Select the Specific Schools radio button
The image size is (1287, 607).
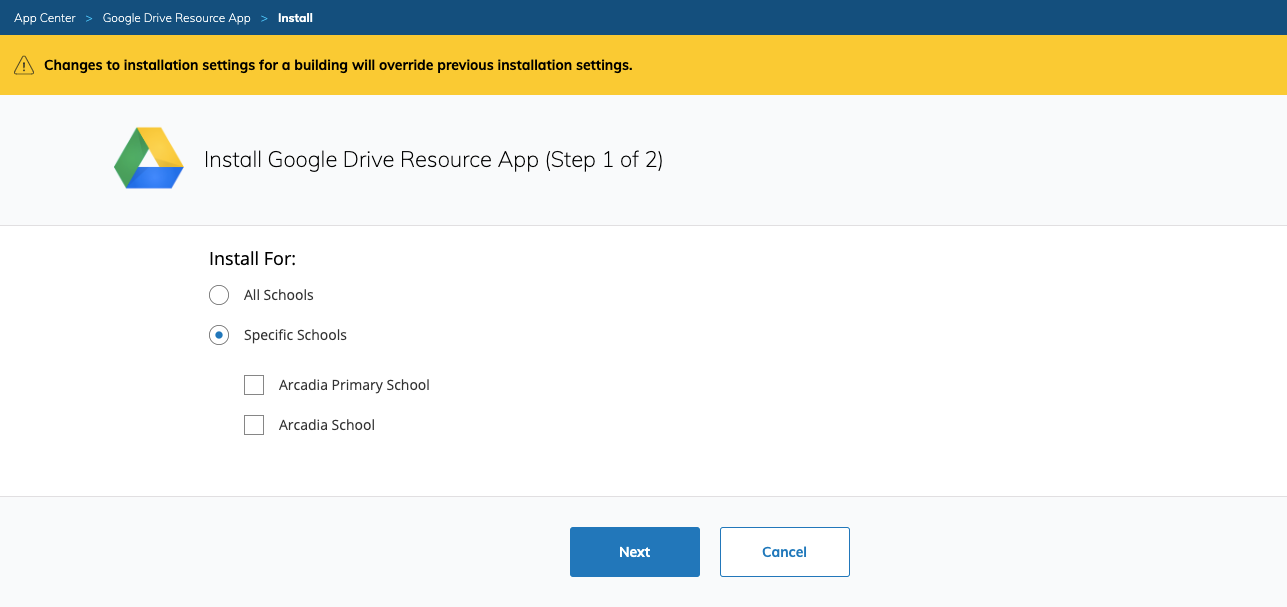[219, 335]
